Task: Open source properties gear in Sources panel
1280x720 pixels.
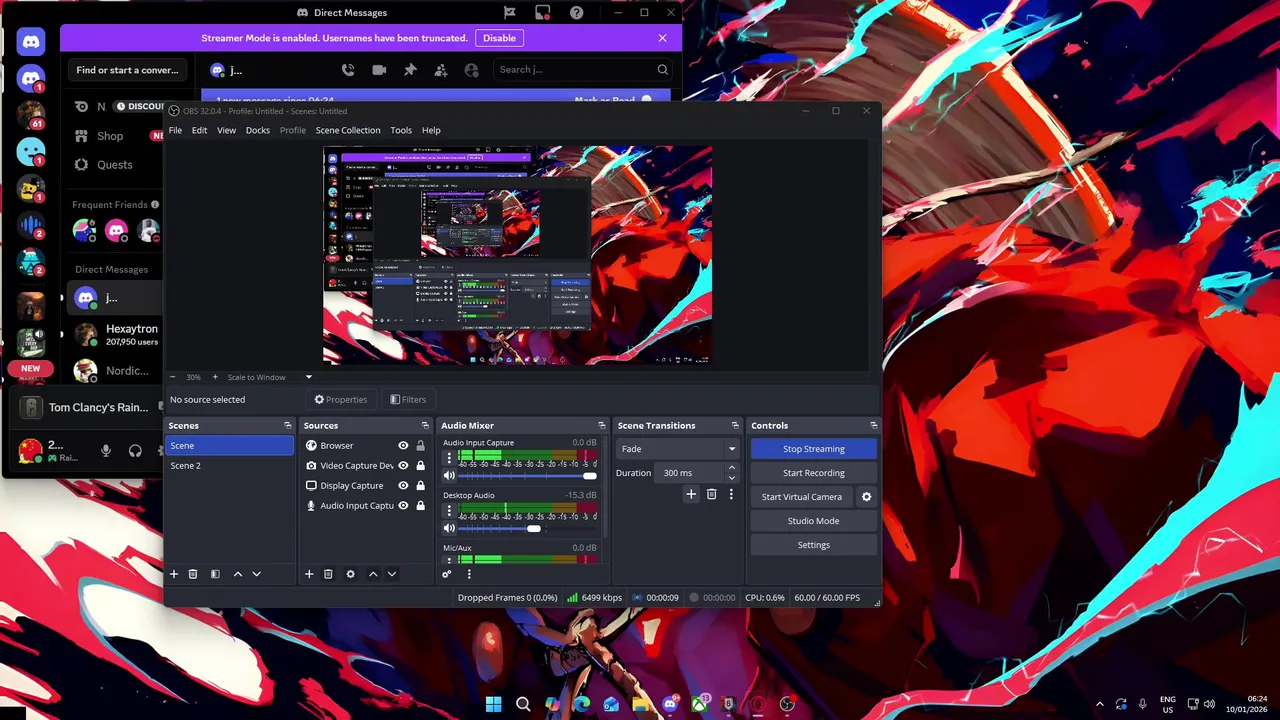Action: coord(350,574)
